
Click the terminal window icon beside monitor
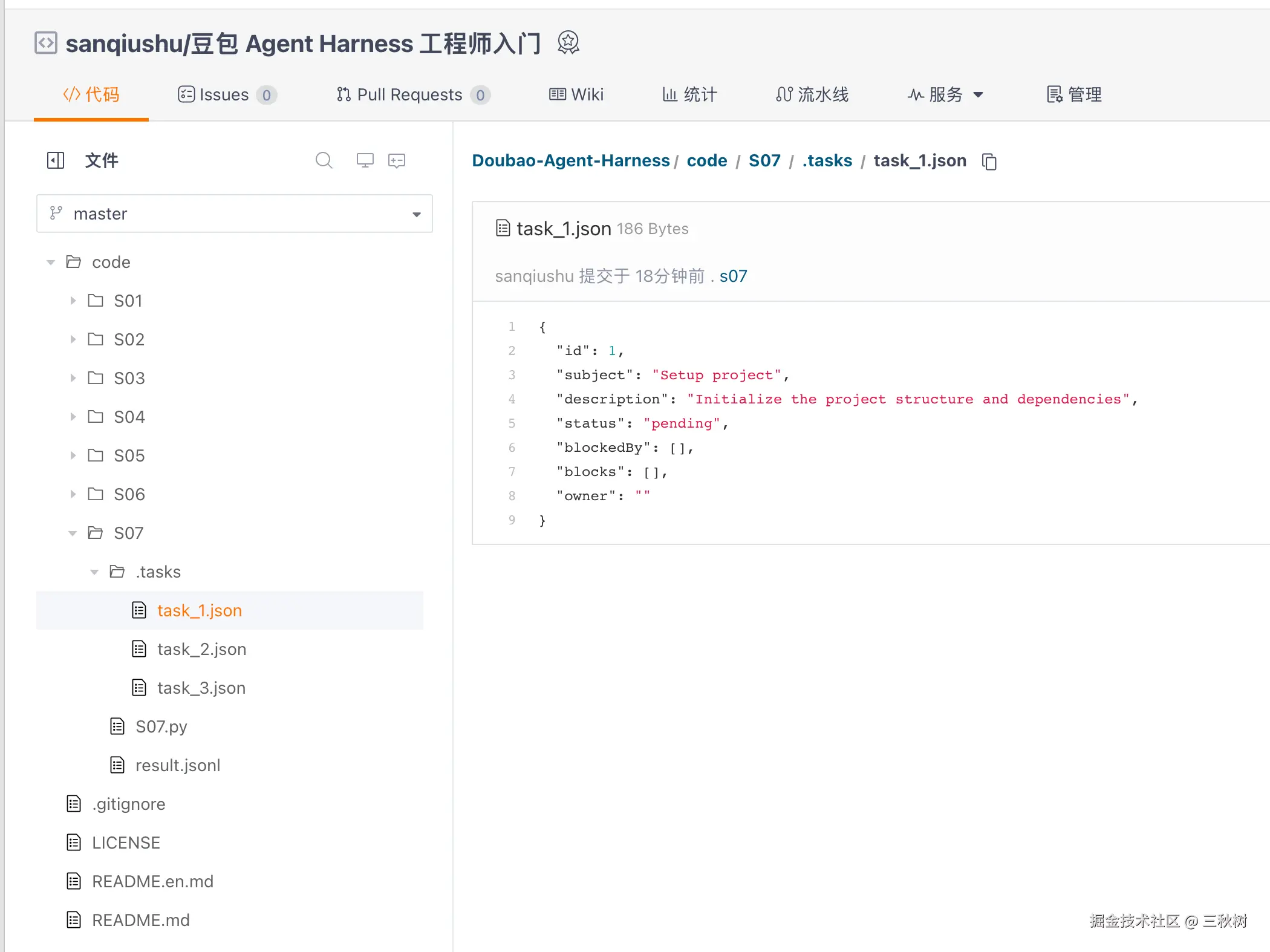tap(397, 160)
